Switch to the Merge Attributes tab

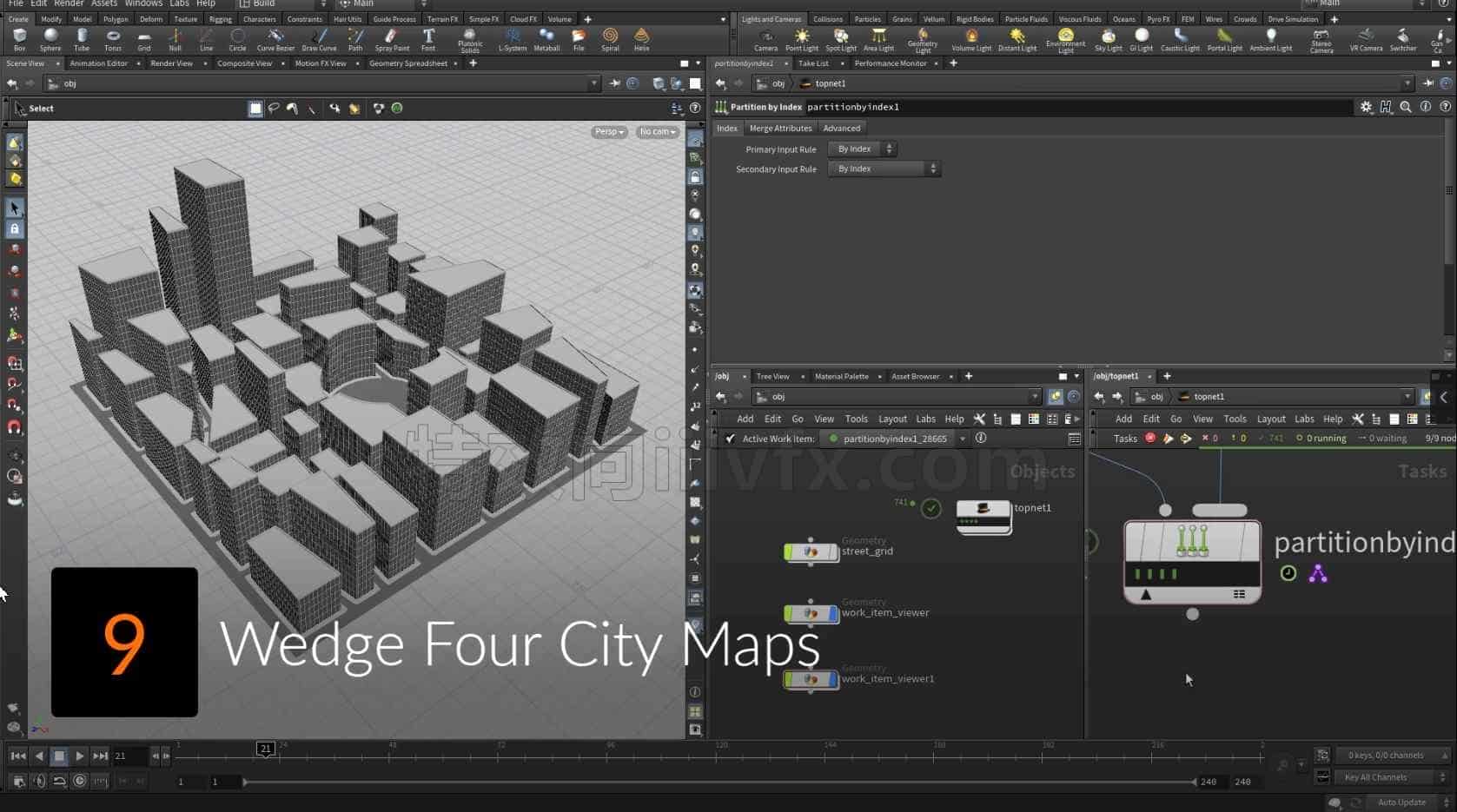point(780,129)
